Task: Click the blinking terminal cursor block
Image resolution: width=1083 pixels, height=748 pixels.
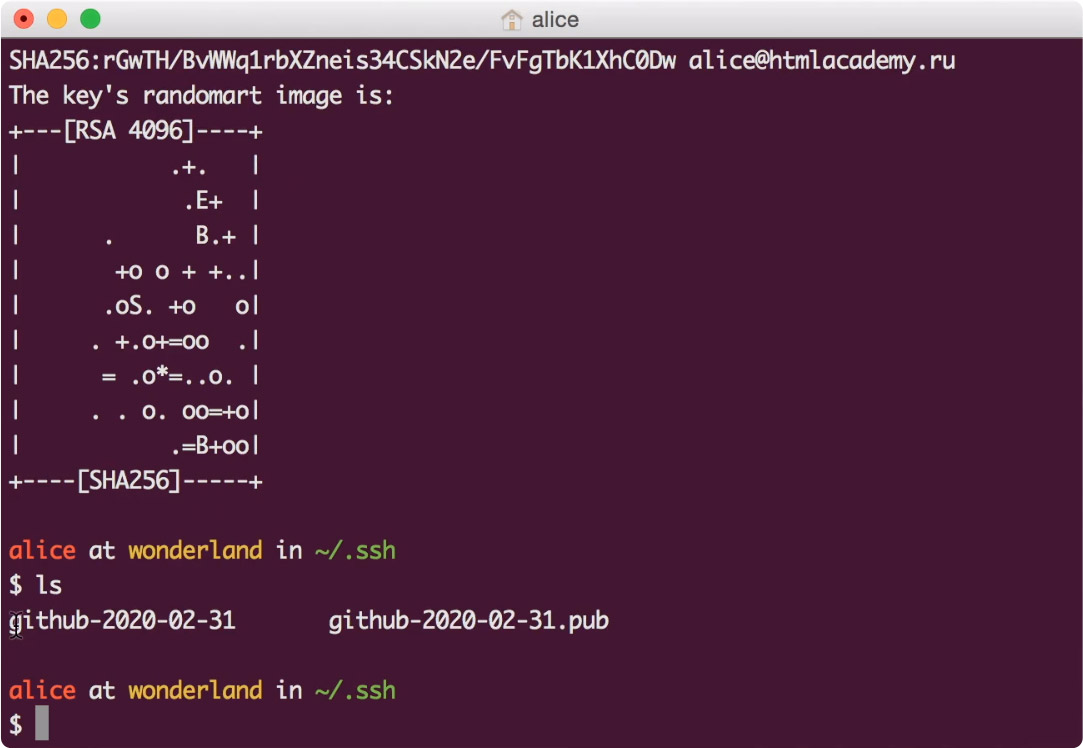Action: (42, 723)
